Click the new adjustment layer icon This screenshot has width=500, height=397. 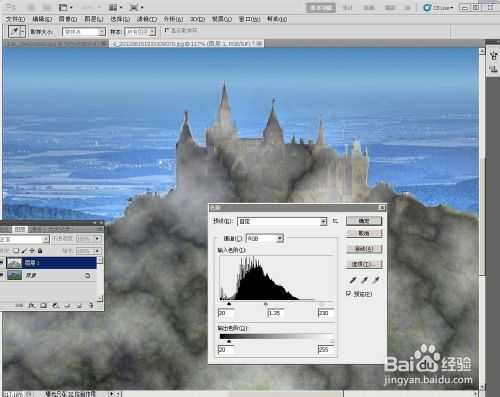55,305
